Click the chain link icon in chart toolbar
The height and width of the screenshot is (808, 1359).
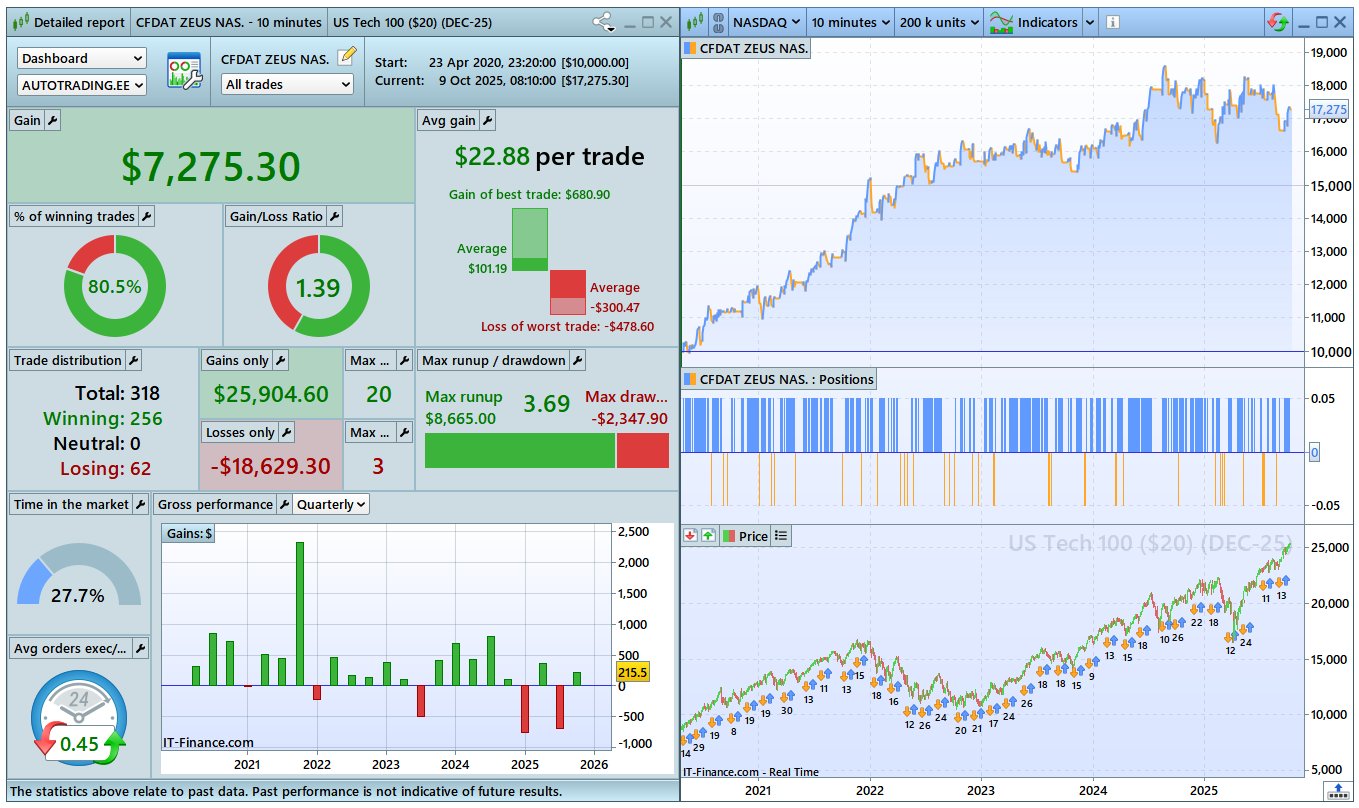click(x=716, y=22)
